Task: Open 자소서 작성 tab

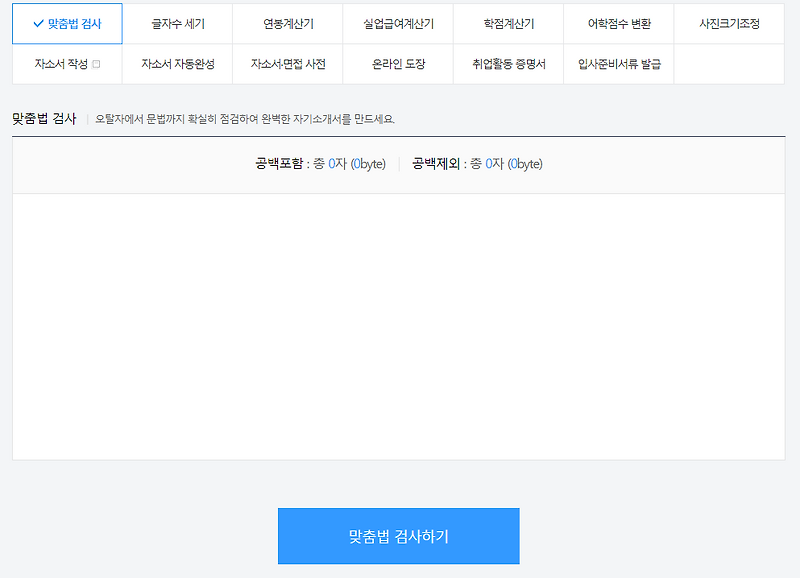Action: tap(67, 64)
